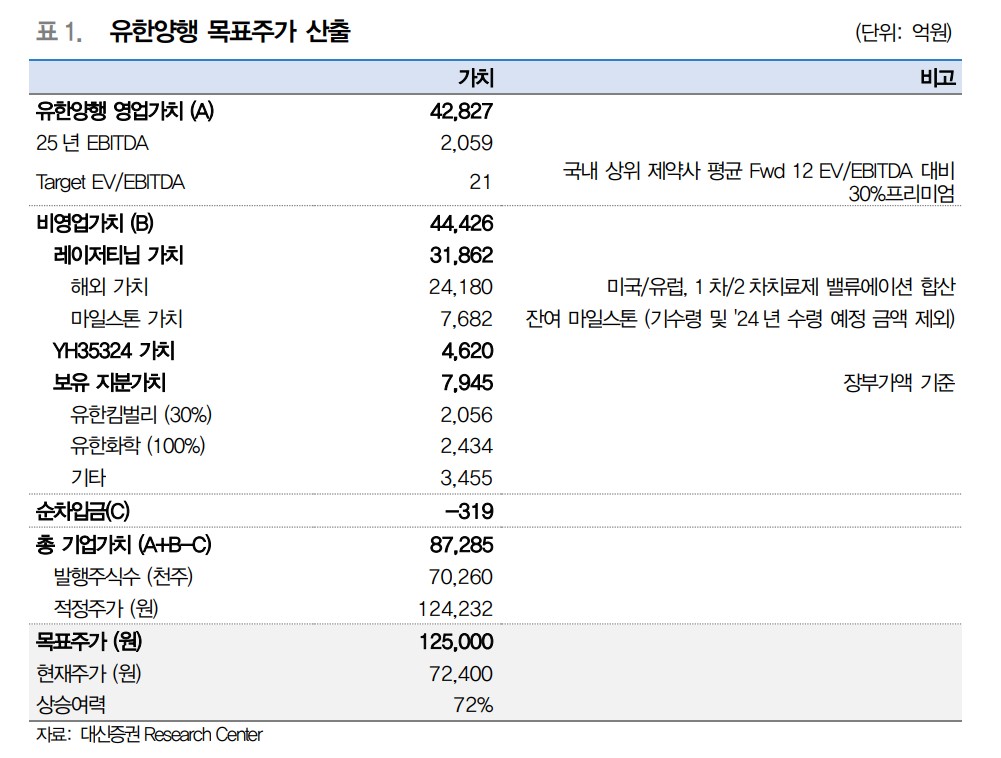Click the source line 대신증권 Research Center

pos(171,735)
